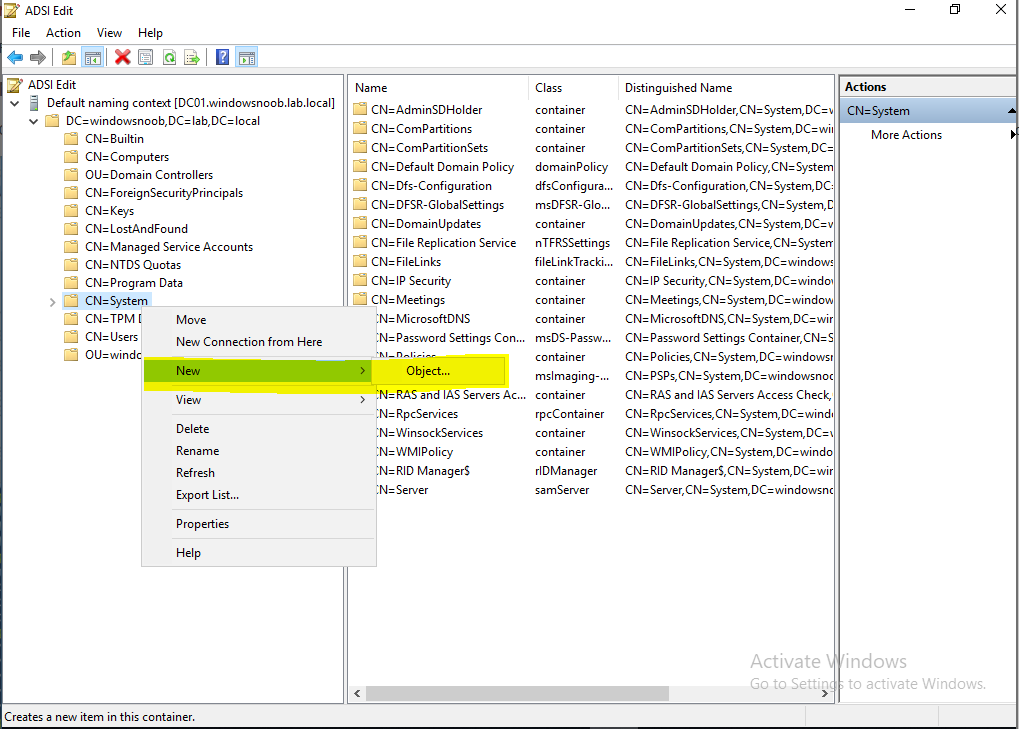Click the Forward arrow toolbar icon
Screen dimensions: 1019x729
[38, 58]
